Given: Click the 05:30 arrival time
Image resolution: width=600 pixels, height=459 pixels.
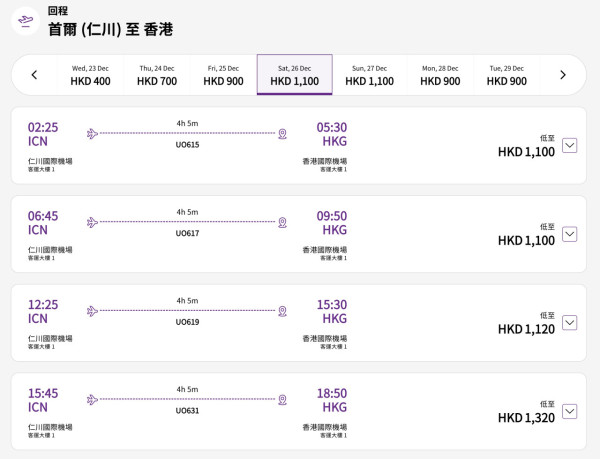Looking at the screenshot, I should coord(332,127).
